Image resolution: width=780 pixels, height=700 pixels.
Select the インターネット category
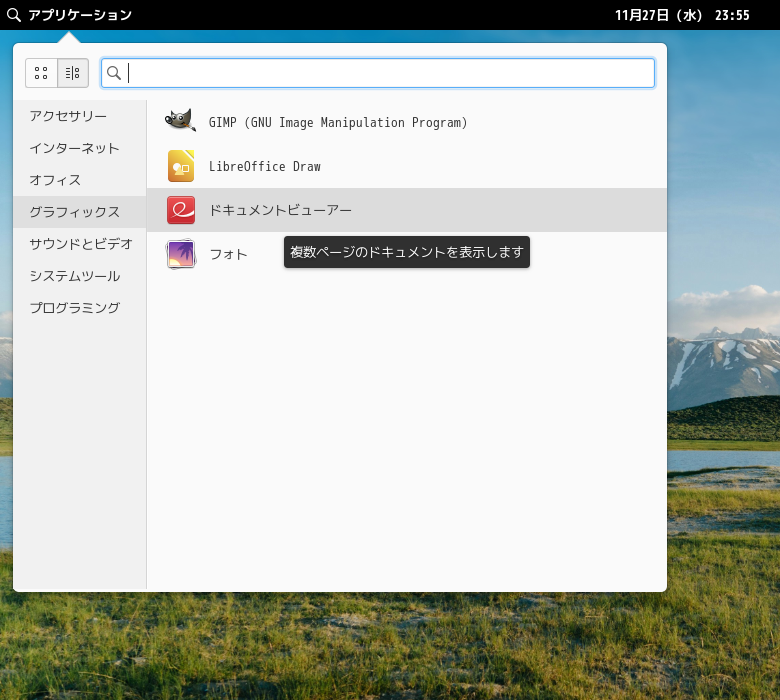74,148
